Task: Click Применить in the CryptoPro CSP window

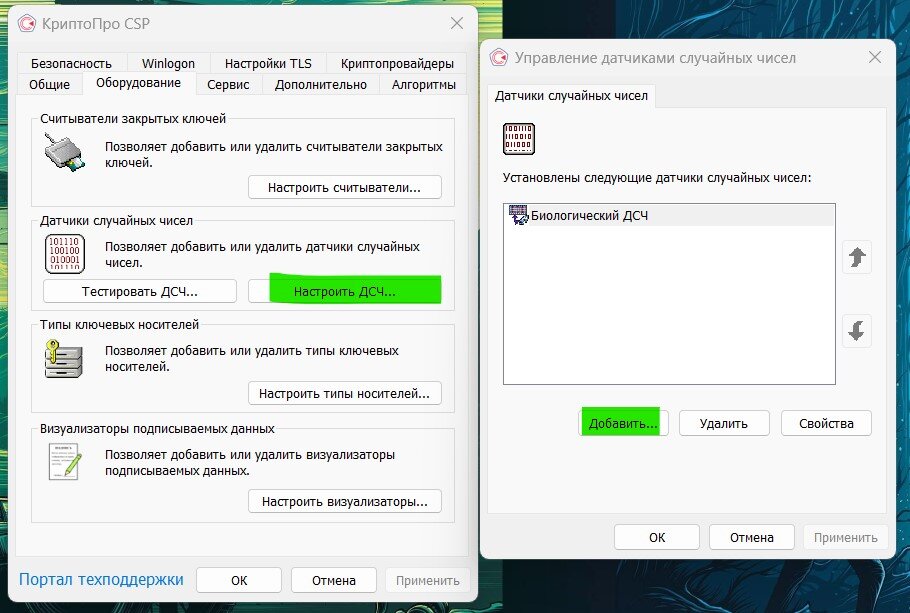Action: tap(428, 580)
